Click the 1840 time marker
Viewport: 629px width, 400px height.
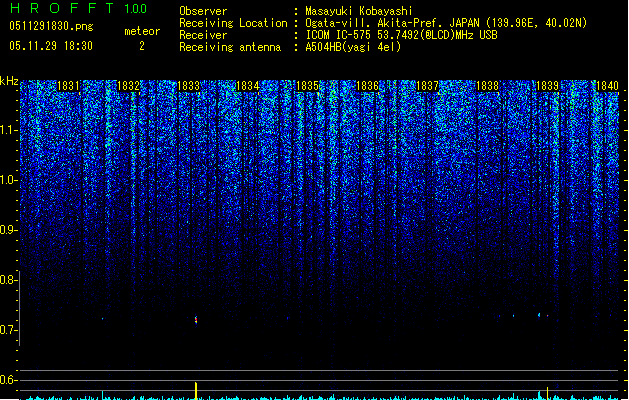[x=607, y=86]
